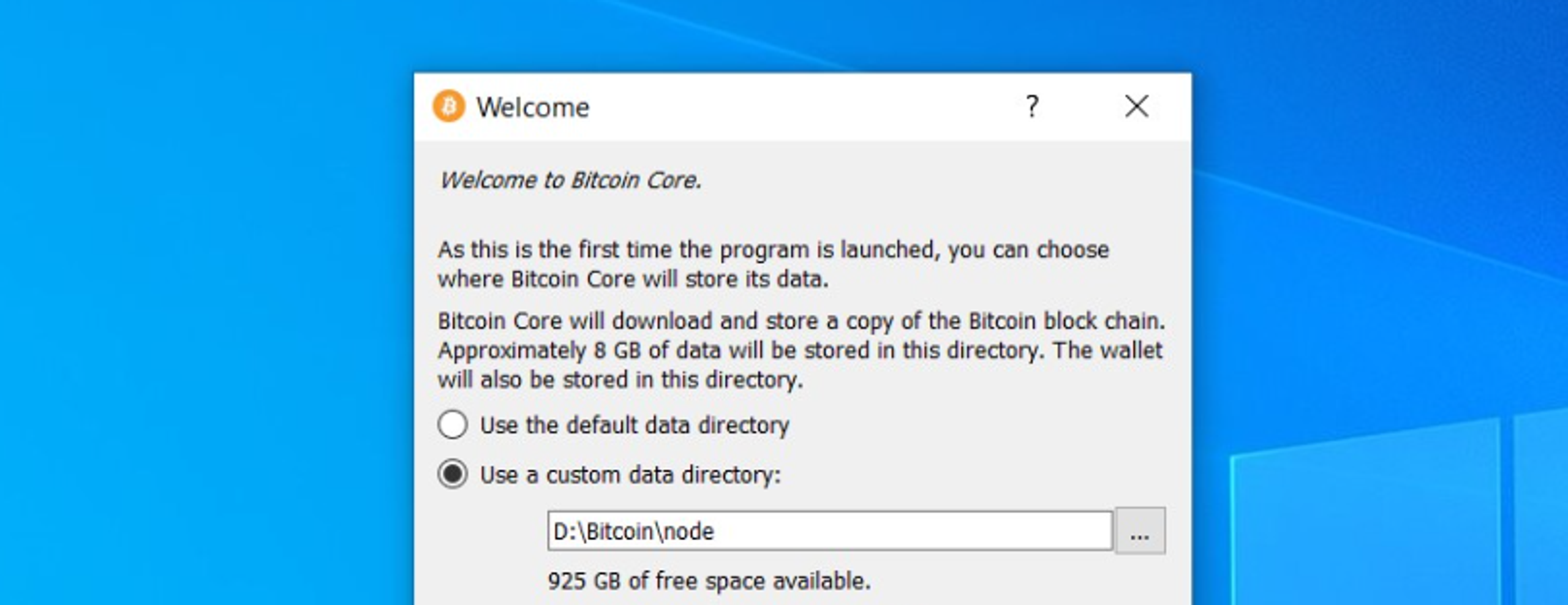
Task: Click the 'As this is the first time' line
Action: (x=774, y=250)
